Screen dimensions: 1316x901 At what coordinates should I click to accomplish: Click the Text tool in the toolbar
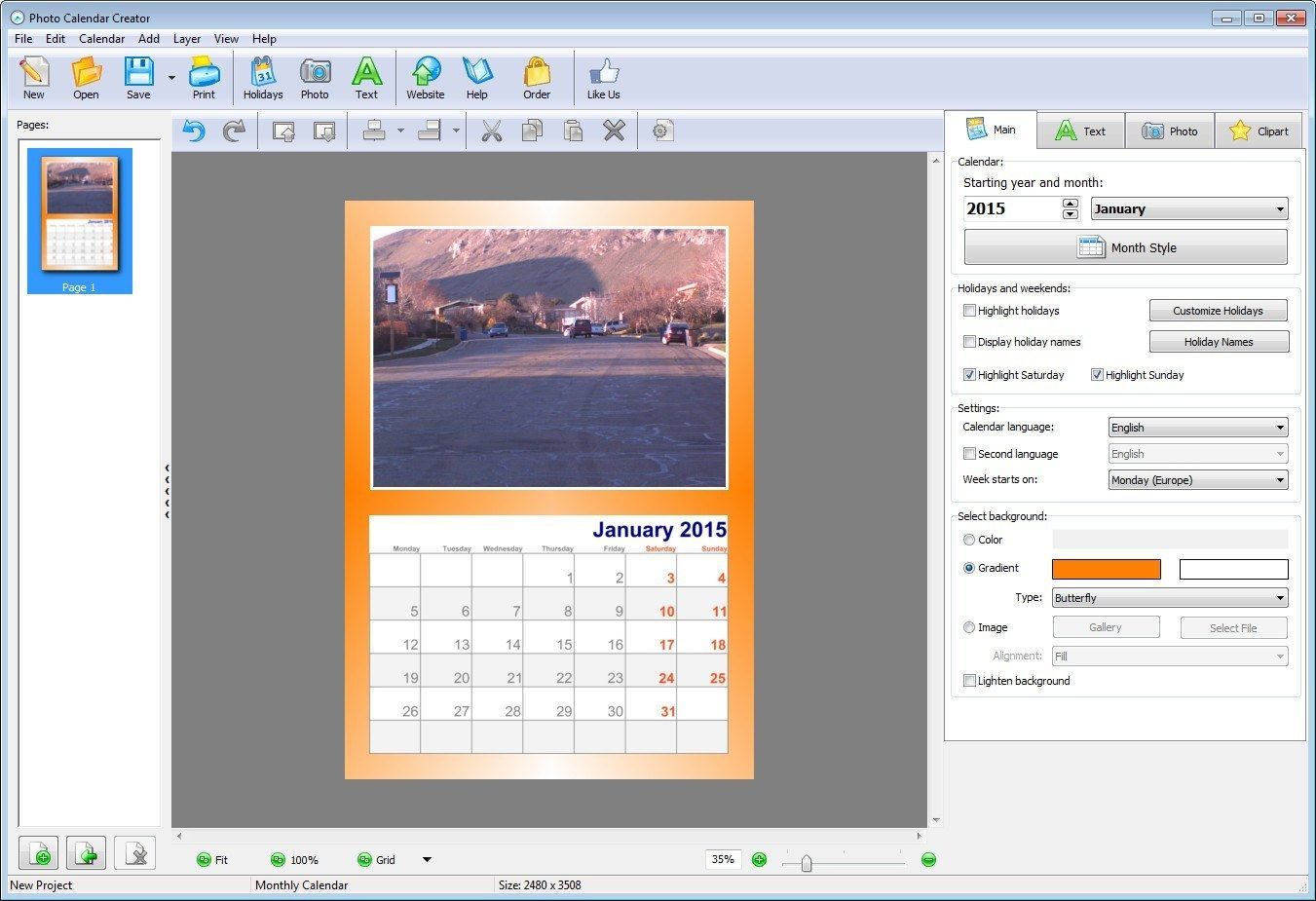367,77
